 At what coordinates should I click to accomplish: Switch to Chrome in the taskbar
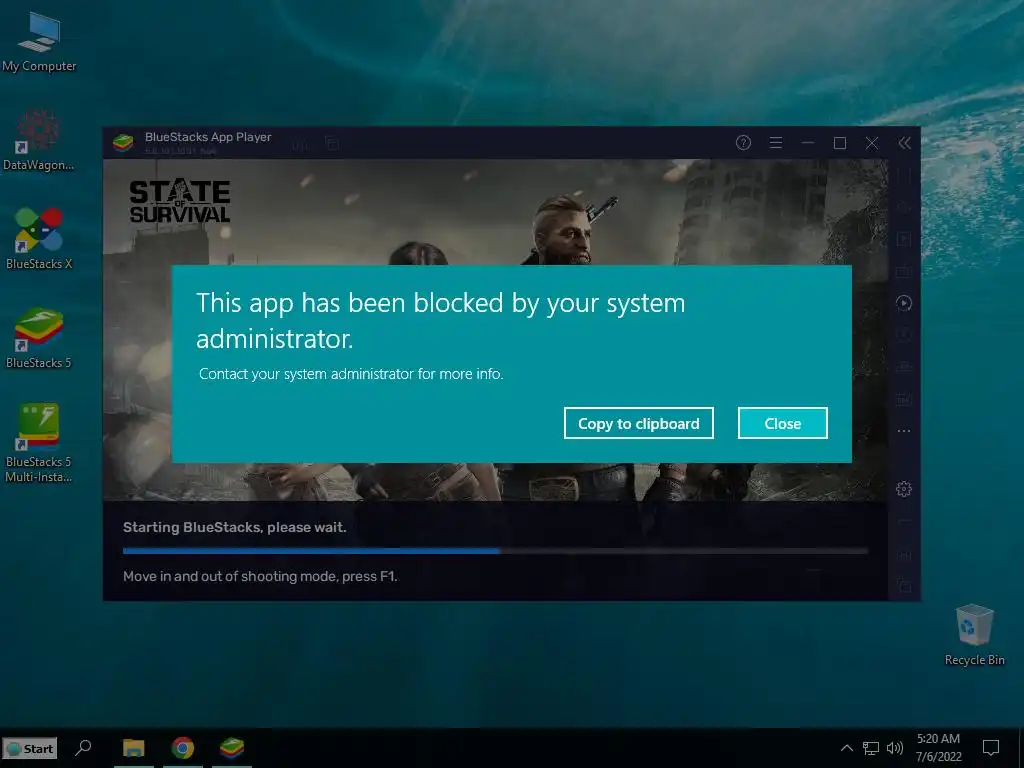pyautogui.click(x=183, y=748)
